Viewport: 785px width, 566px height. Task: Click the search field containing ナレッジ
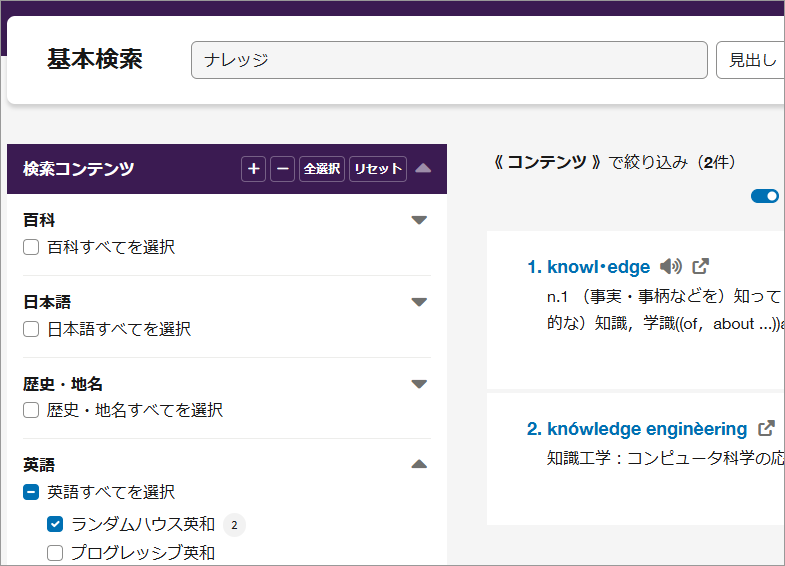pos(449,60)
